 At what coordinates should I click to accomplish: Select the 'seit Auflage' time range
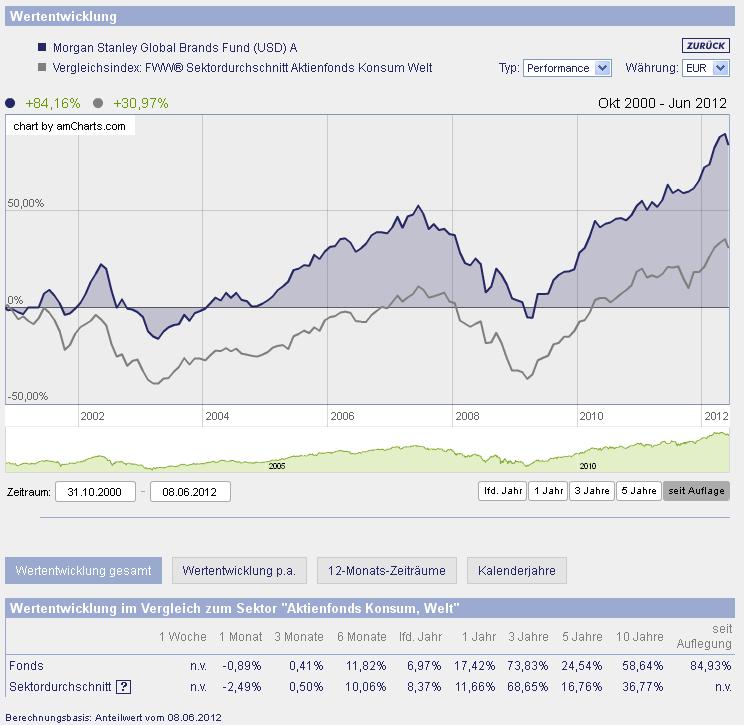click(696, 491)
